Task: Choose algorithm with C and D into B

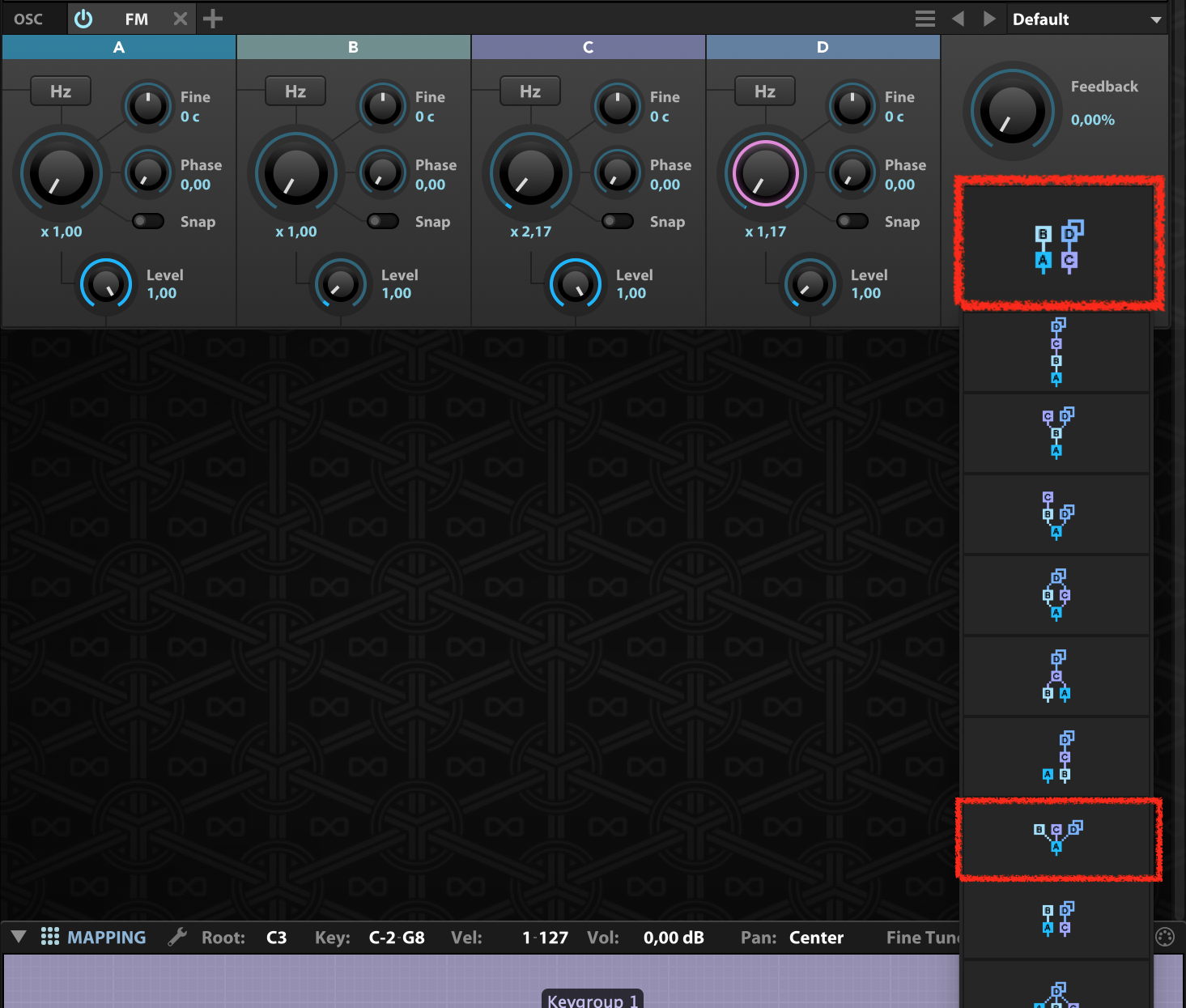Action: [1056, 433]
